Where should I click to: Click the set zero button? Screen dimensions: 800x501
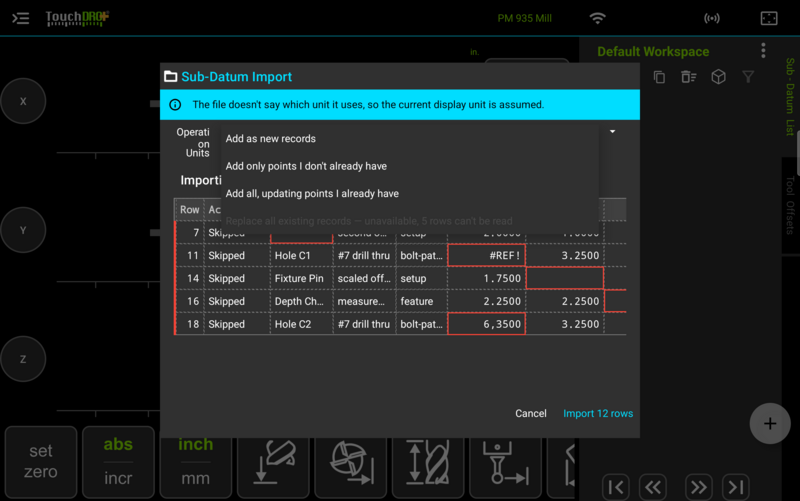(x=41, y=462)
